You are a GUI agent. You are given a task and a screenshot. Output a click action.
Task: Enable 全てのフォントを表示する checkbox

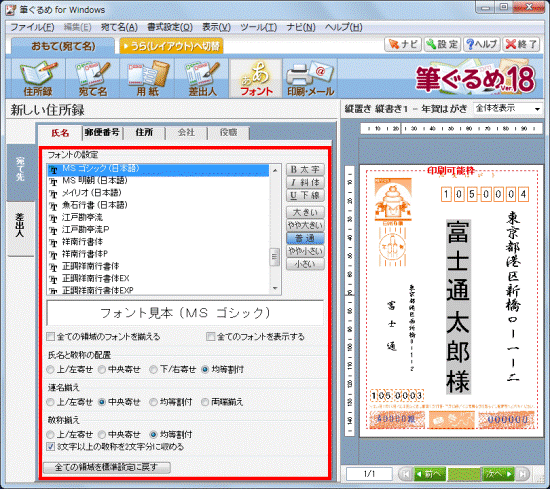(210, 337)
